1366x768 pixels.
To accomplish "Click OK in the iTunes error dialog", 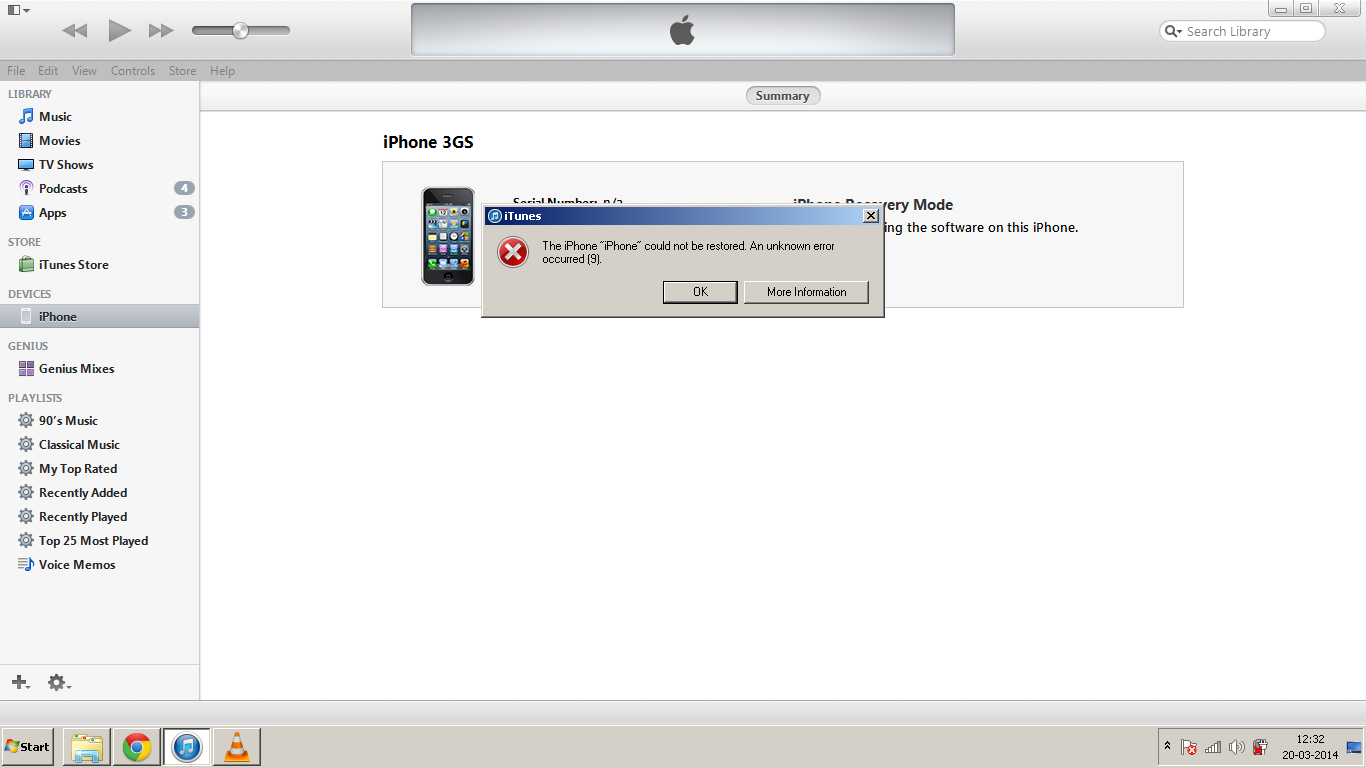I will (x=700, y=292).
